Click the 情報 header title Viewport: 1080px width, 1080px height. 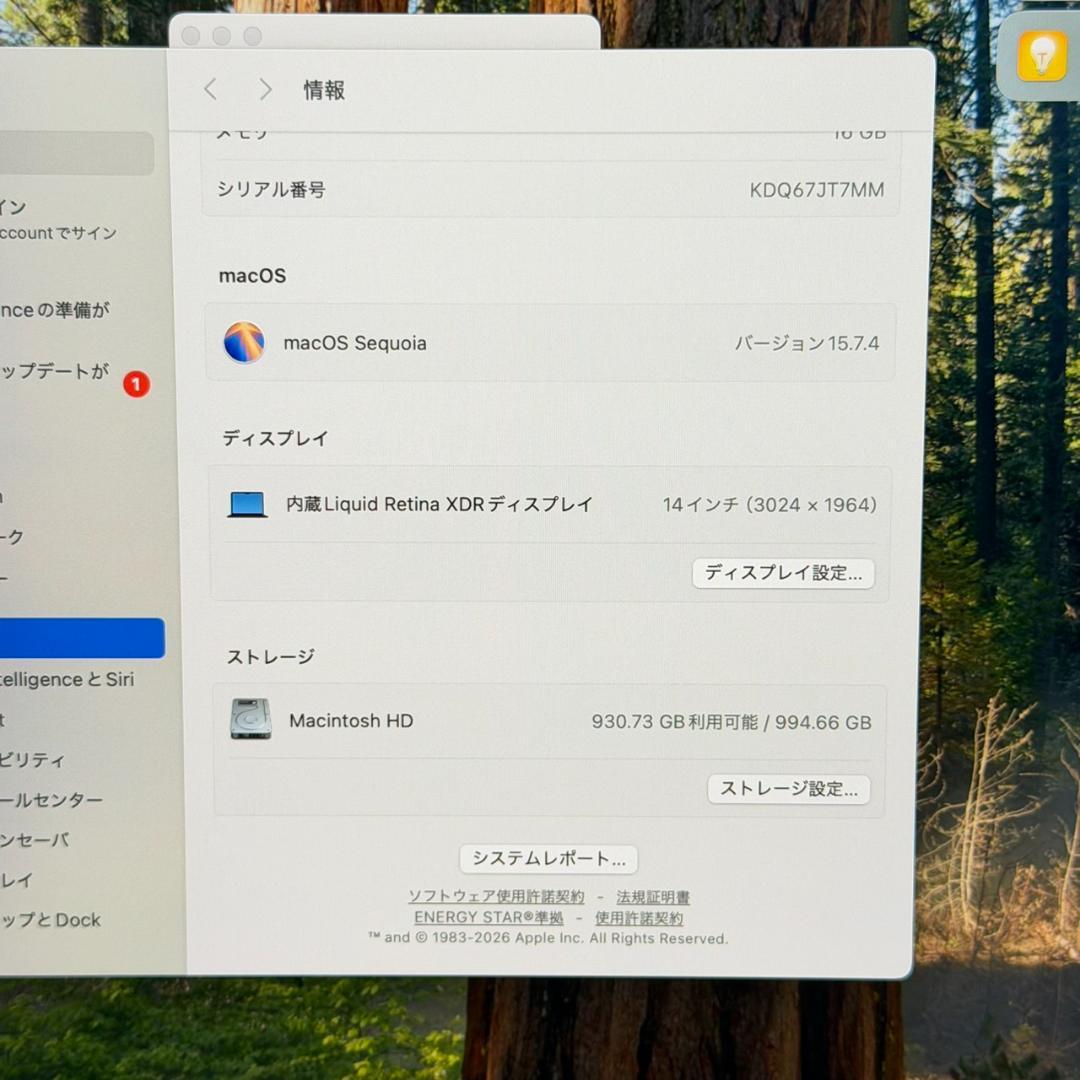pyautogui.click(x=324, y=90)
